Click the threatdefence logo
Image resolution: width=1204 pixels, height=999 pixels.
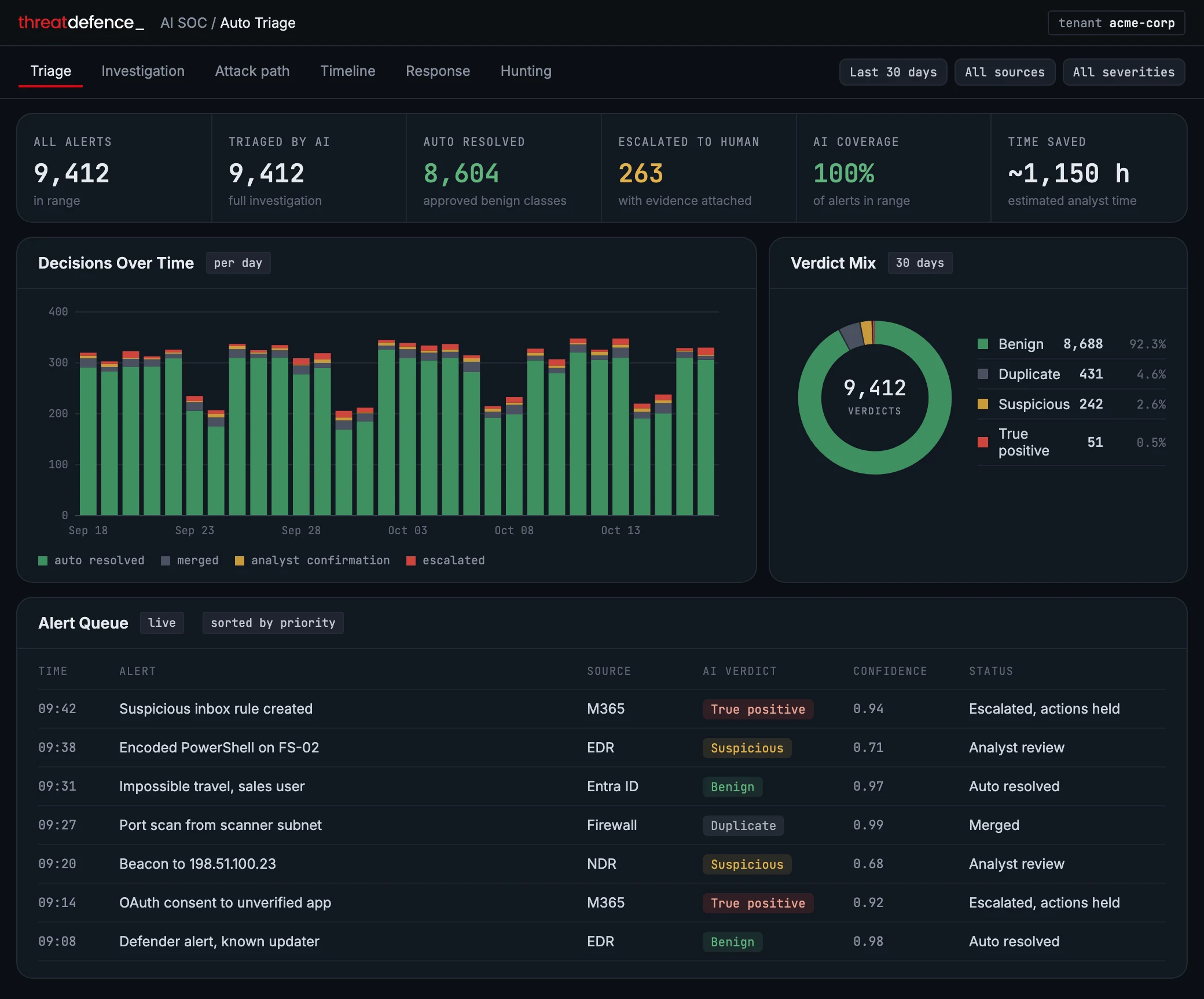point(80,23)
